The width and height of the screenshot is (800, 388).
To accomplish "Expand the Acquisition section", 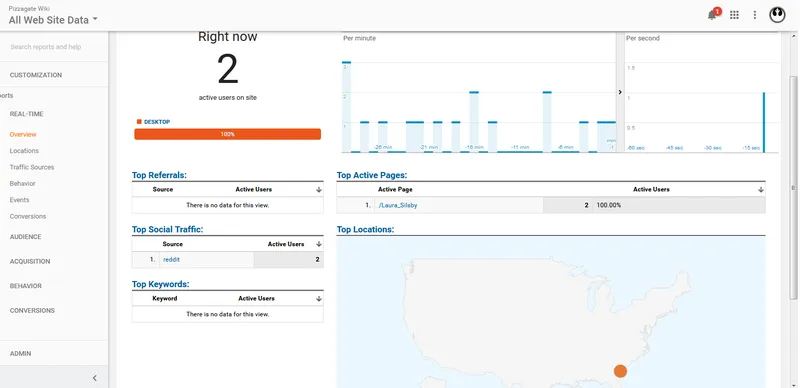I will (x=30, y=261).
